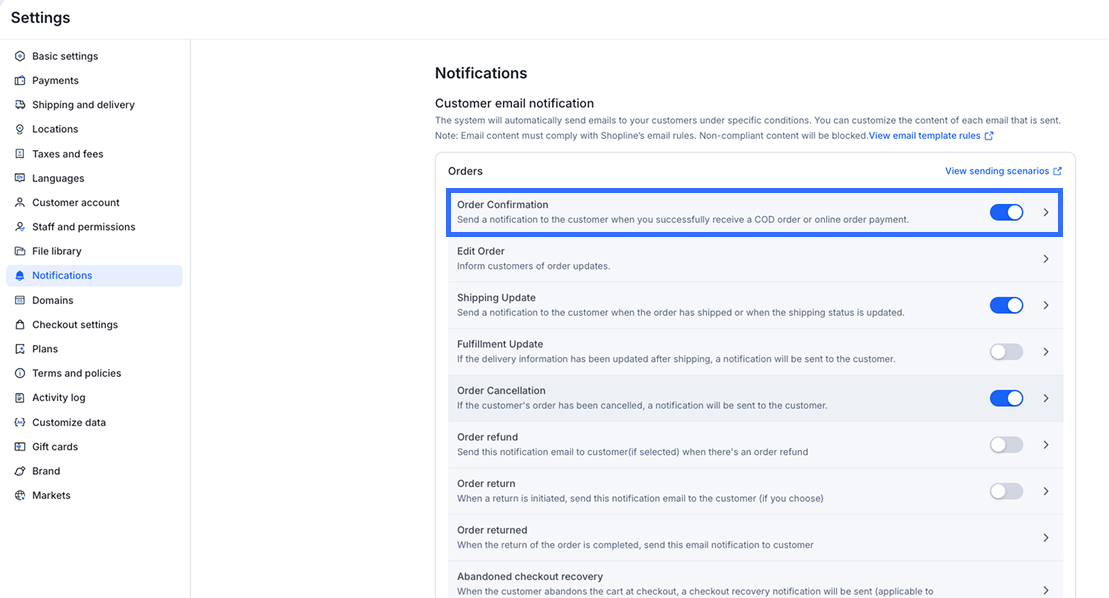
Task: Click the Languages icon in sidebar
Action: coord(20,178)
